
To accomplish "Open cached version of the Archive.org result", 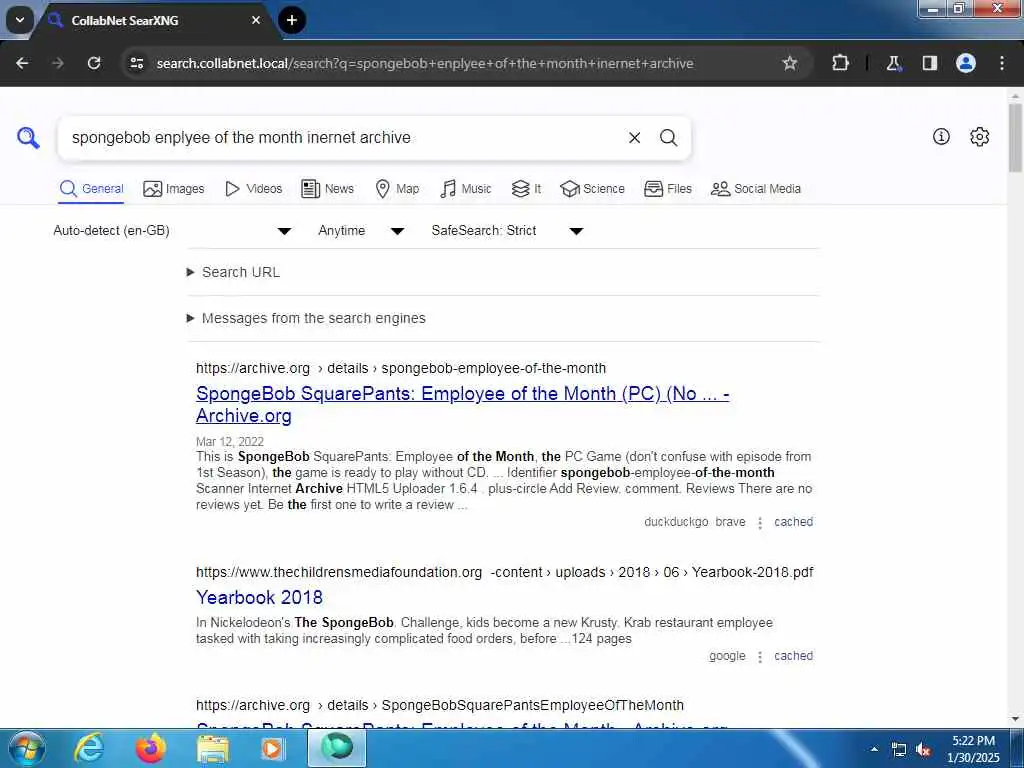I will pos(793,522).
